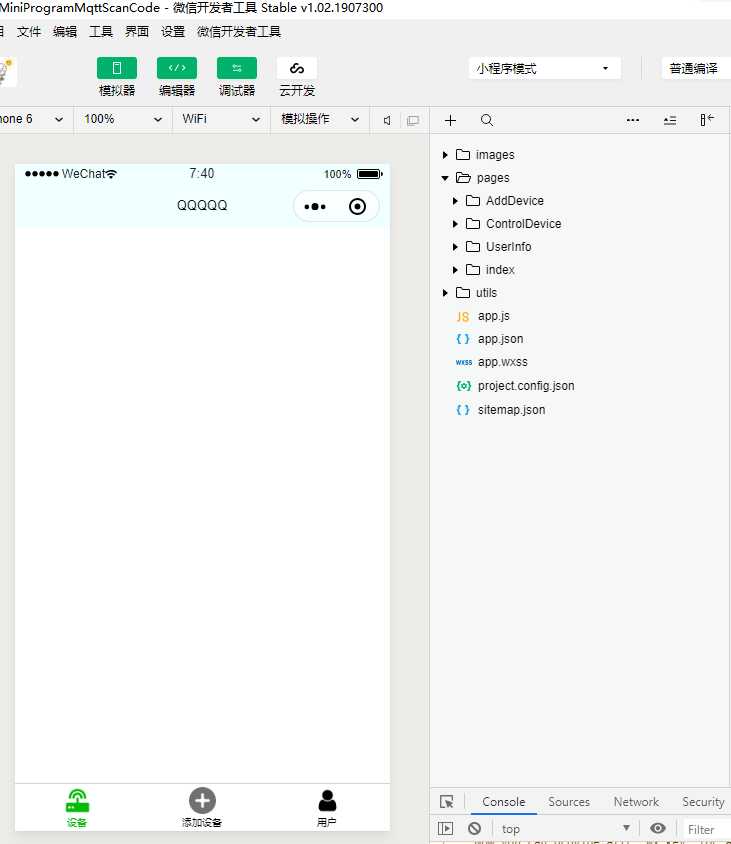Image resolution: width=731 pixels, height=844 pixels.
Task: Click the element inspector arrow icon
Action: [447, 801]
